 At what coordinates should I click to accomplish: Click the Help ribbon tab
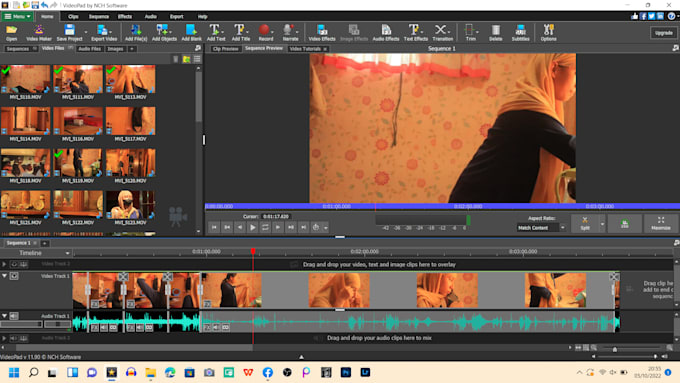pos(202,16)
